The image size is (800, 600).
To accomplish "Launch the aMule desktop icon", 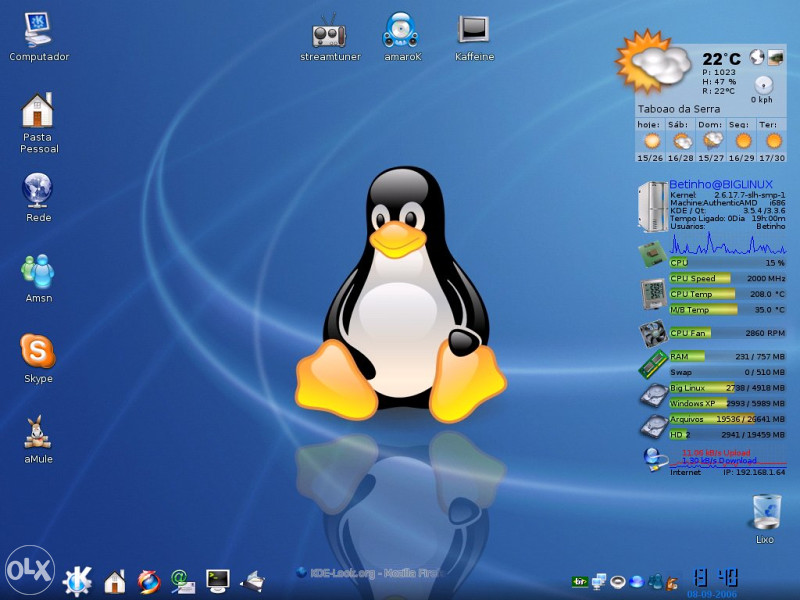I will [x=38, y=439].
